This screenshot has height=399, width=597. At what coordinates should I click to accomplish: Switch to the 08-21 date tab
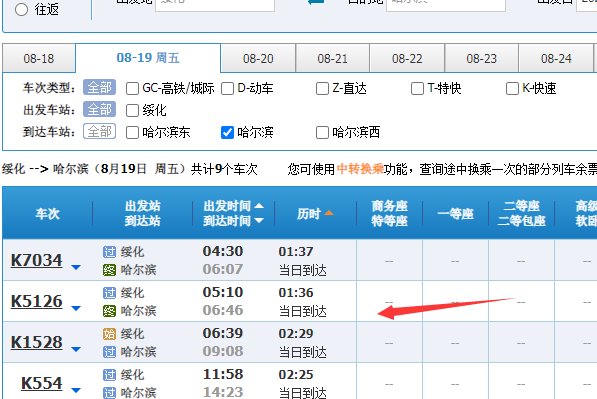(332, 59)
